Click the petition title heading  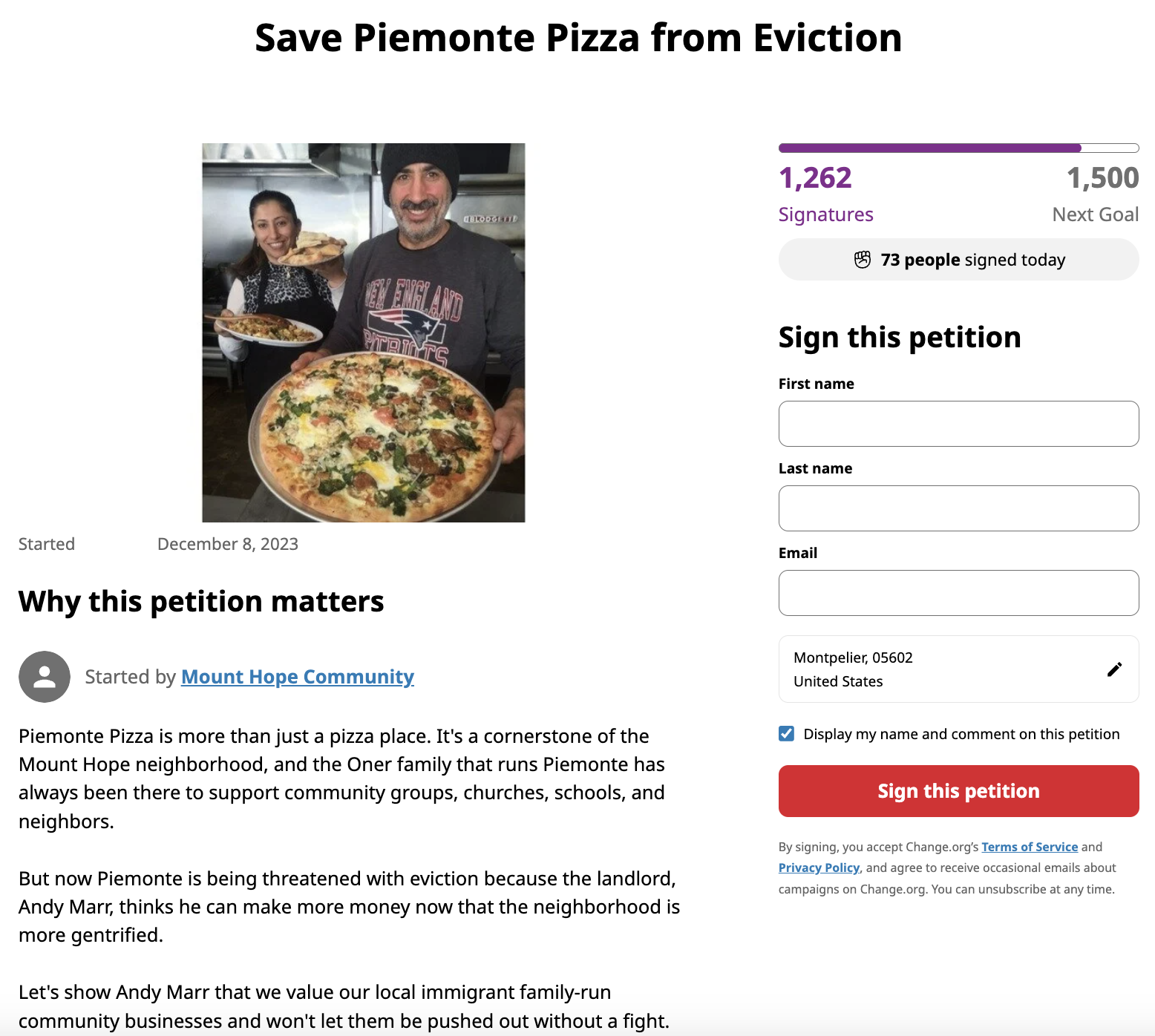(577, 38)
